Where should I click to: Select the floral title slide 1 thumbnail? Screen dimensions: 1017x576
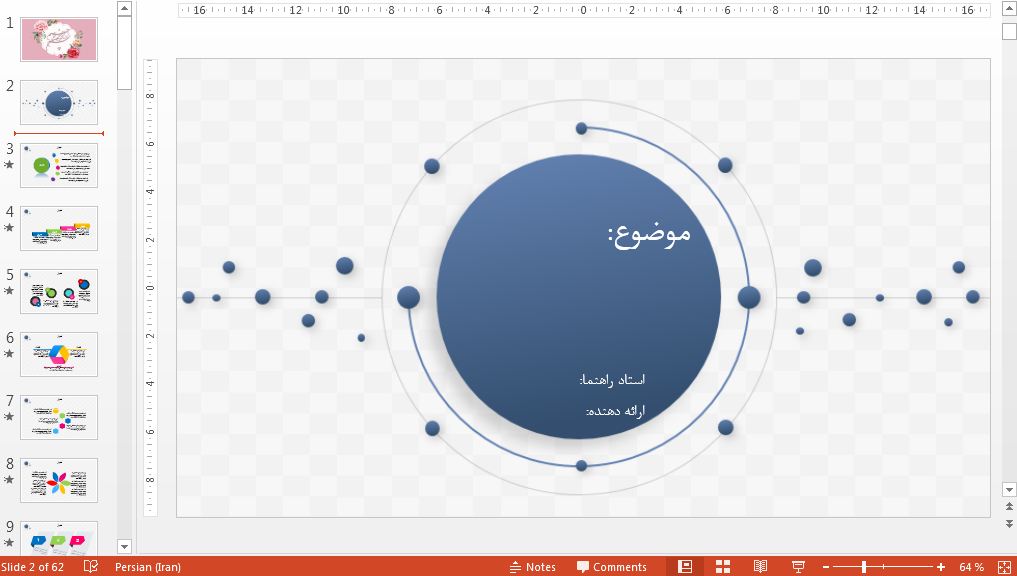(x=58, y=38)
